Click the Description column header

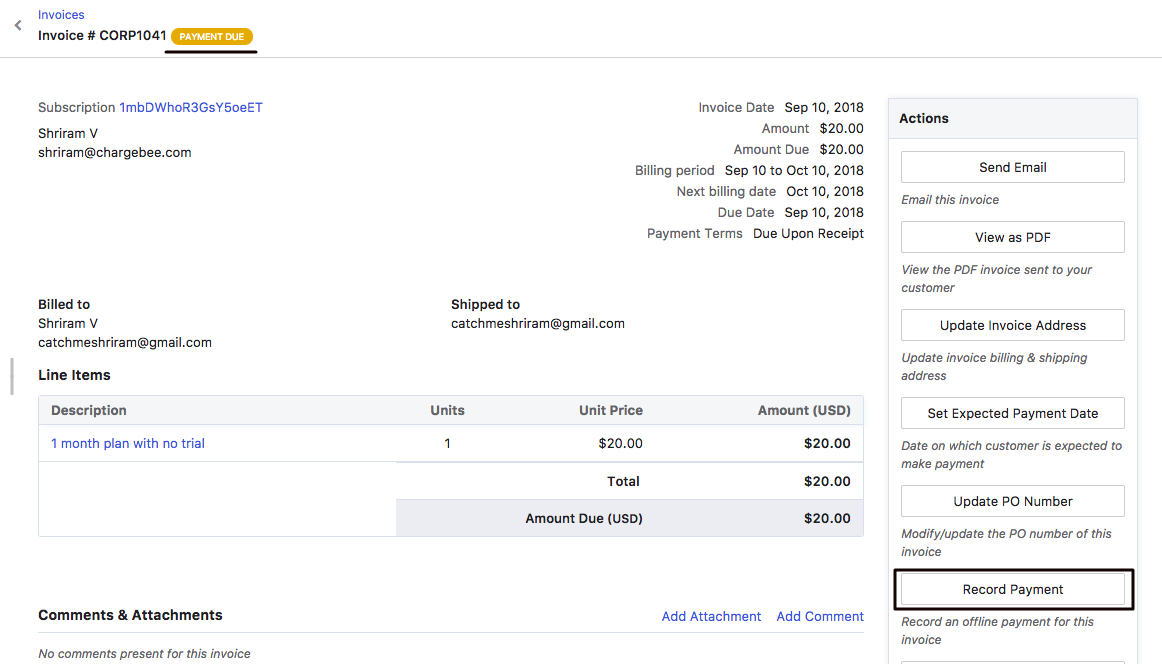click(89, 410)
